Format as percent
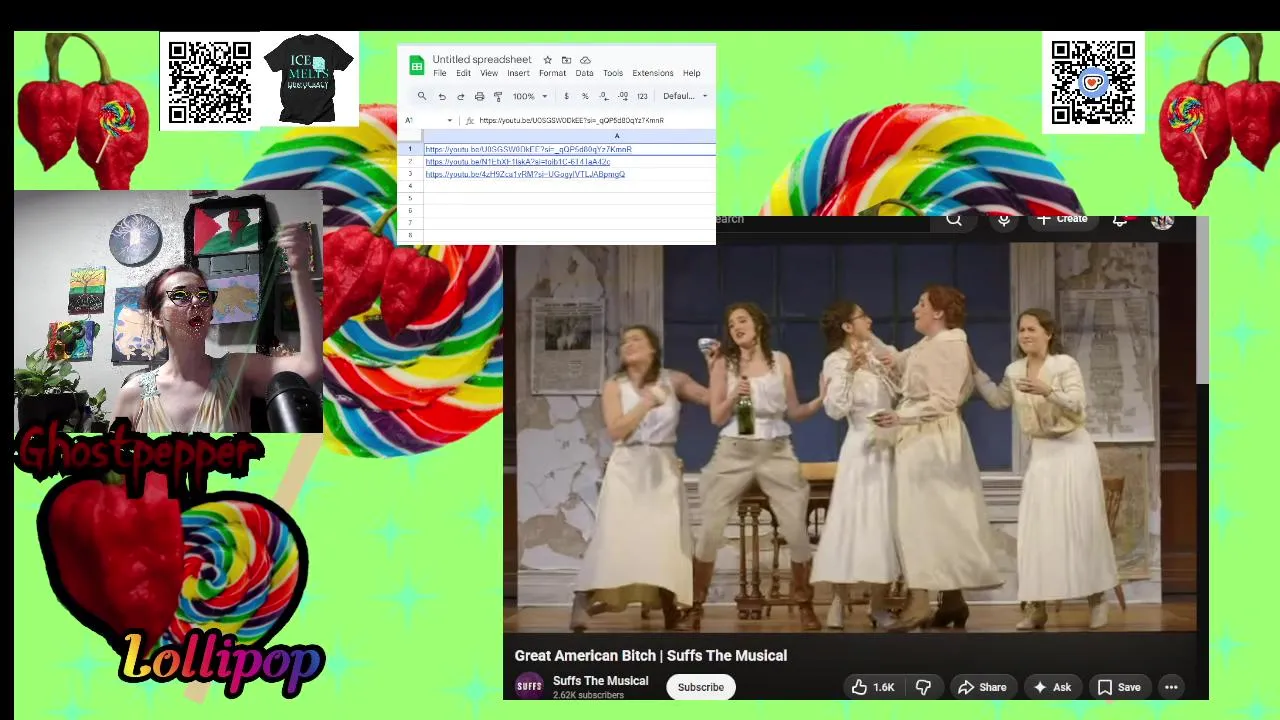This screenshot has height=720, width=1280. (585, 96)
